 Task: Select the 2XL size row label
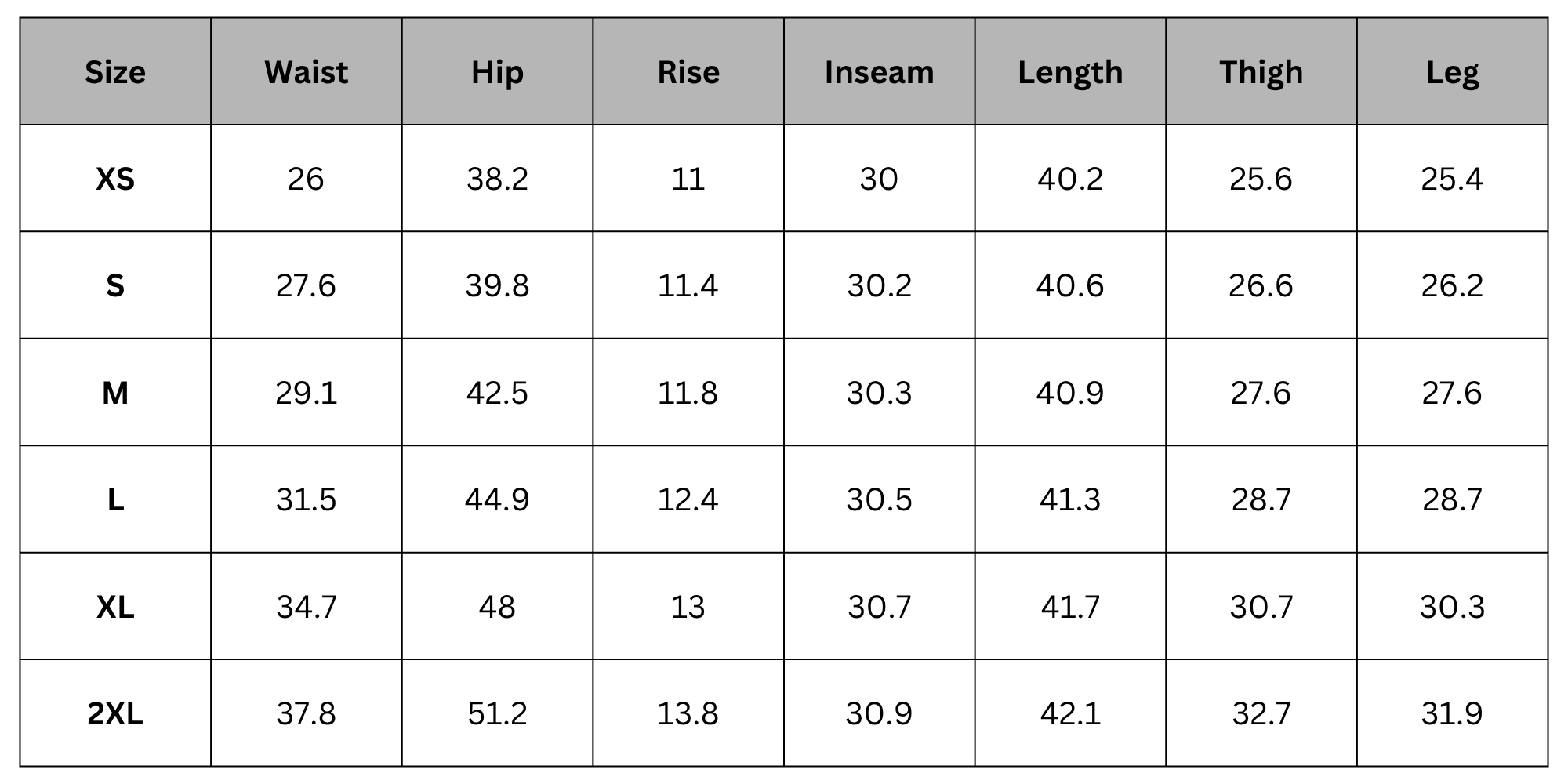(x=115, y=714)
